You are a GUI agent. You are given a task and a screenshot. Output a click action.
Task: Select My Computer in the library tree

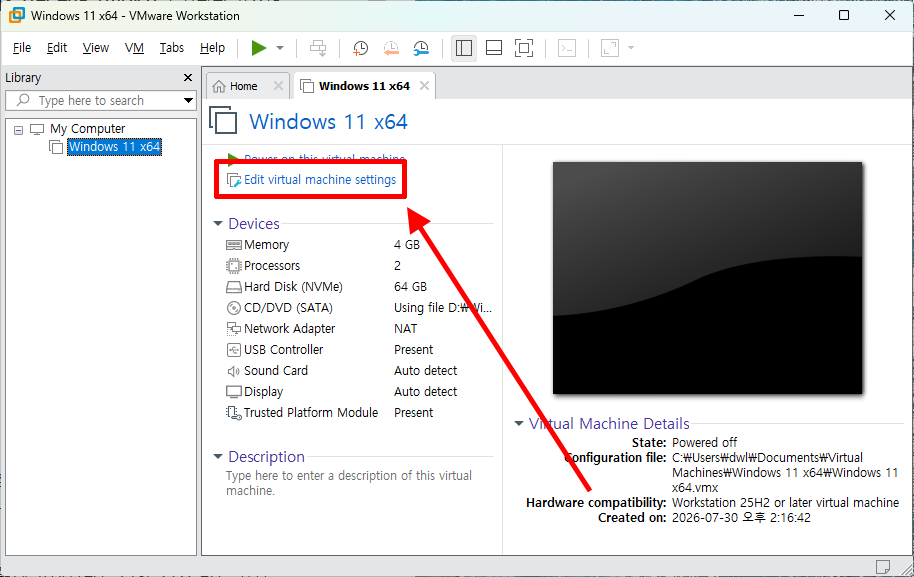(x=87, y=128)
